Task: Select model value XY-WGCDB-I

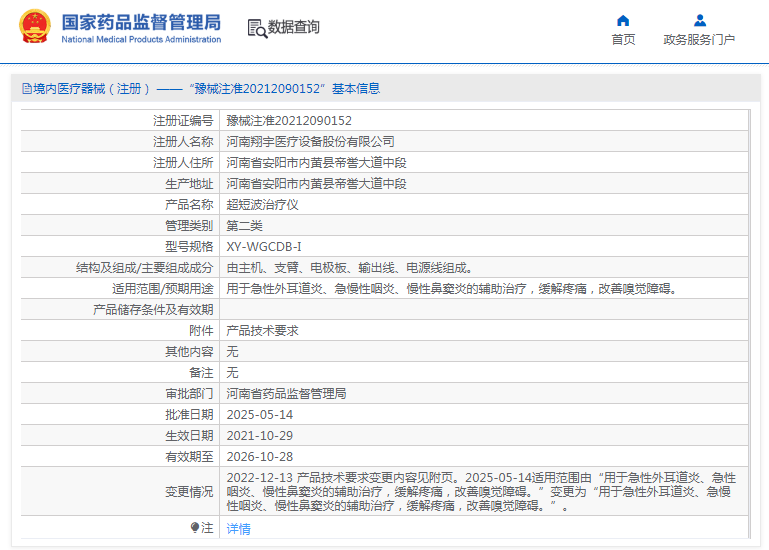Action: (264, 247)
